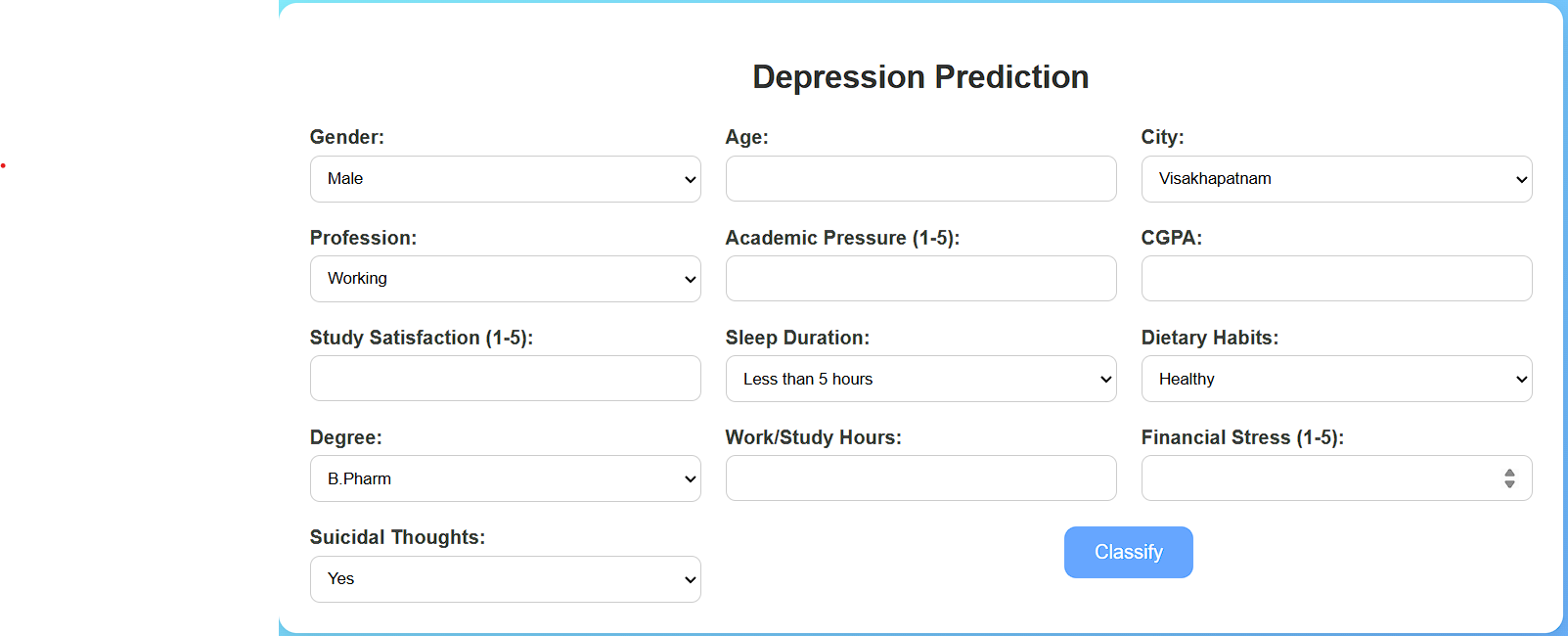Click the Academic Pressure input field

tap(920, 278)
